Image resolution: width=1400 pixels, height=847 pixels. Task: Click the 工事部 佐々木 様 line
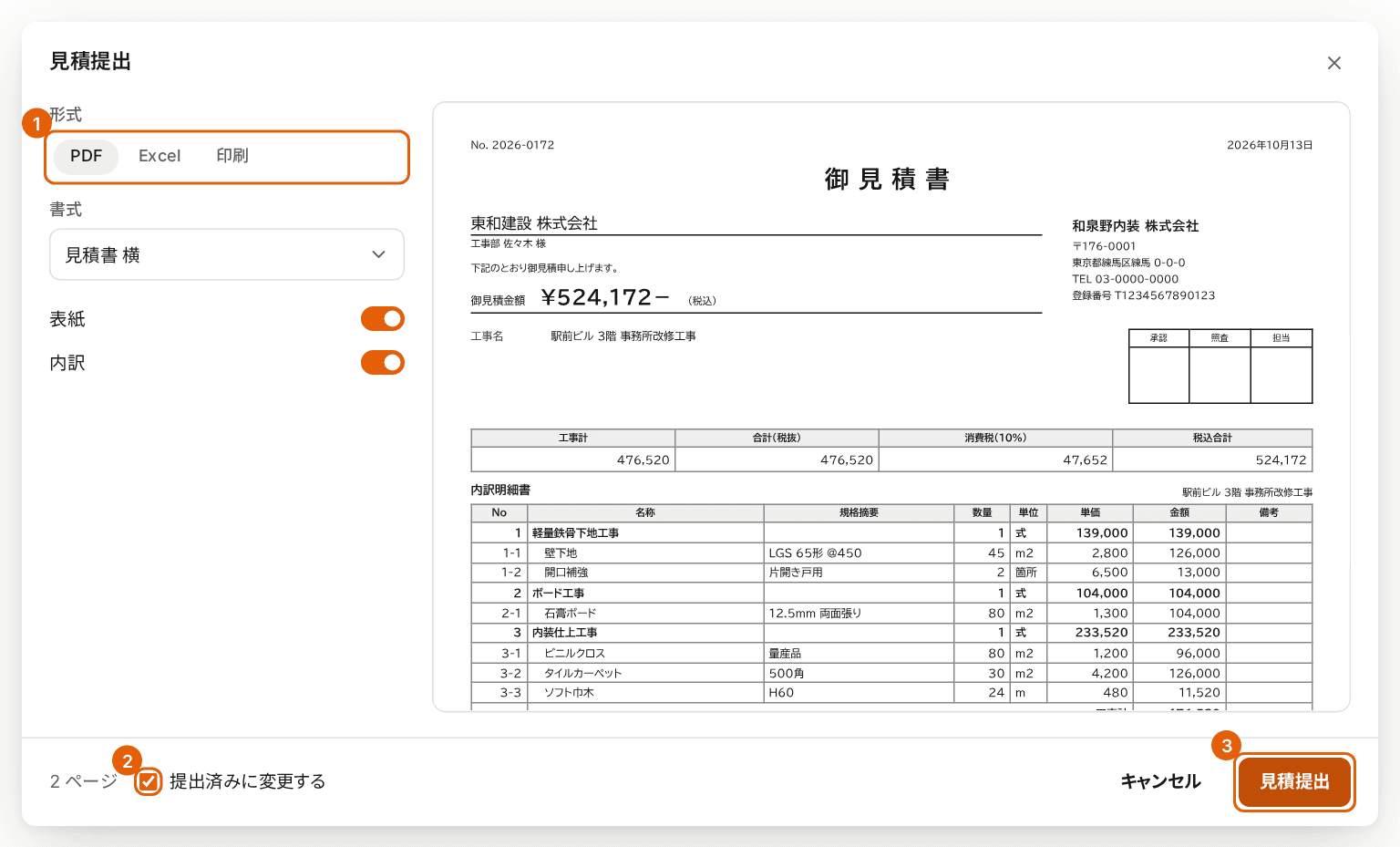pos(509,244)
